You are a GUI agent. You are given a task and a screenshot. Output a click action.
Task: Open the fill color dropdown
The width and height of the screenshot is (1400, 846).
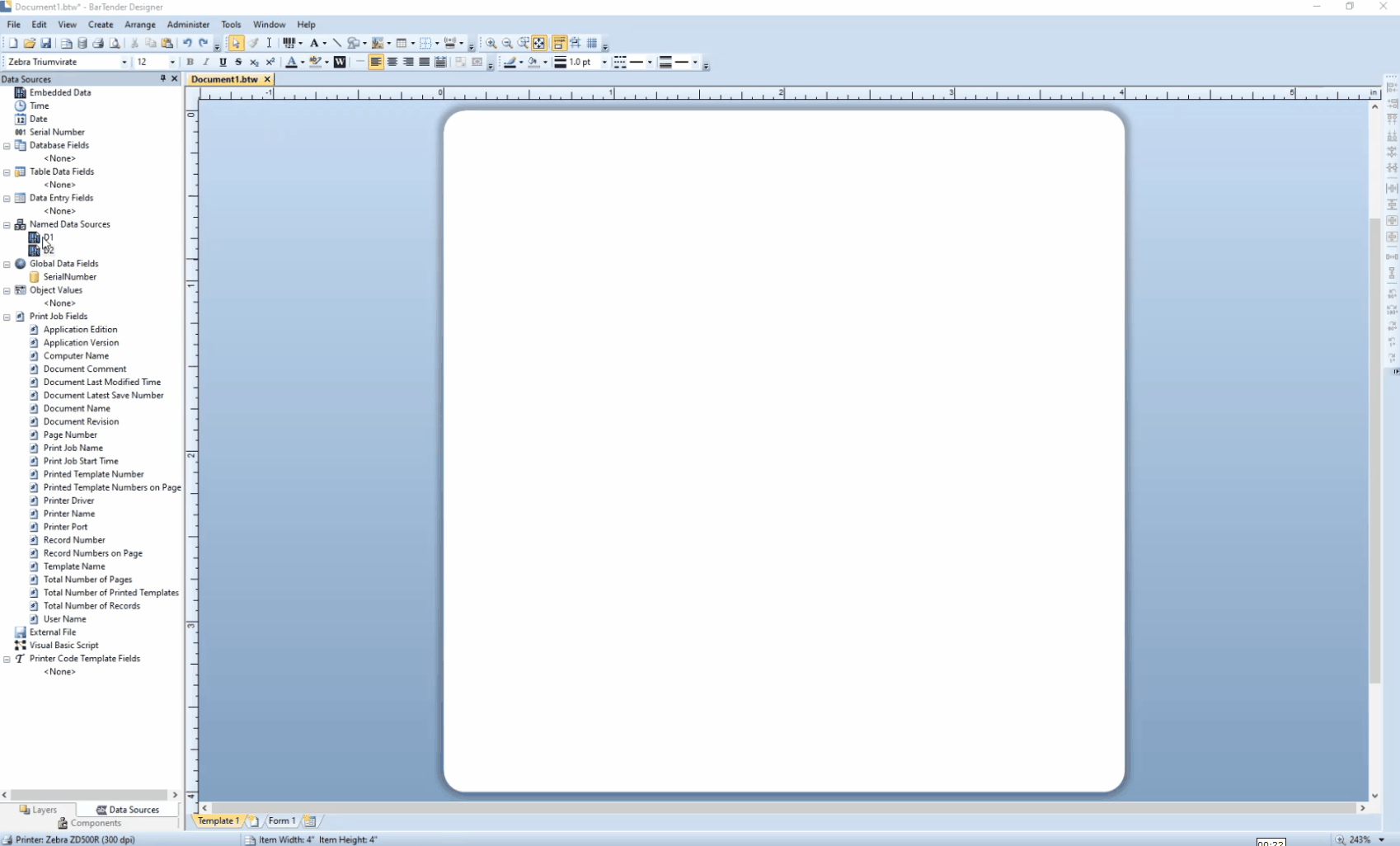(545, 62)
